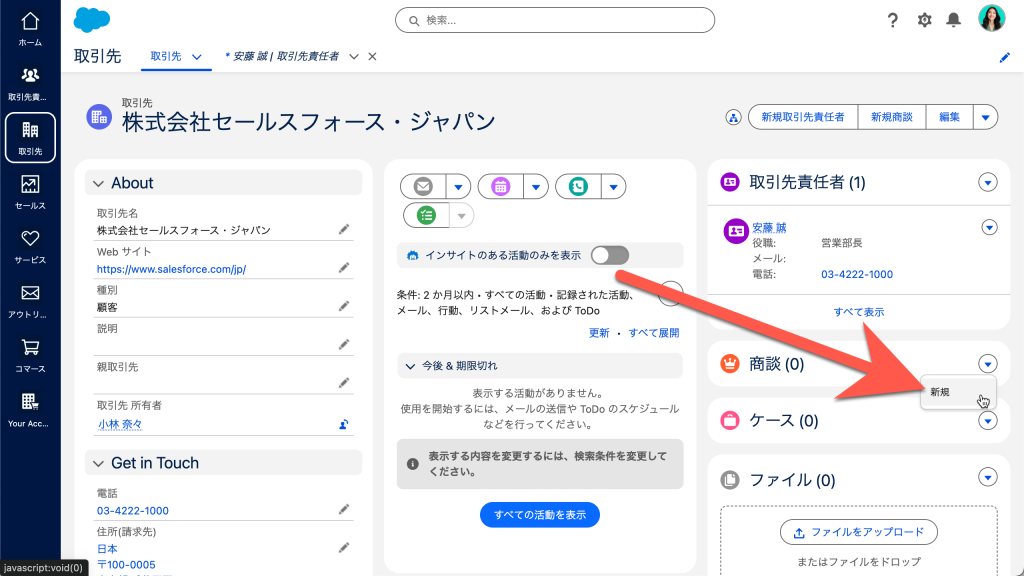The width and height of the screenshot is (1024, 576).
Task: Click ファイルをアップロード button
Action: (x=859, y=532)
